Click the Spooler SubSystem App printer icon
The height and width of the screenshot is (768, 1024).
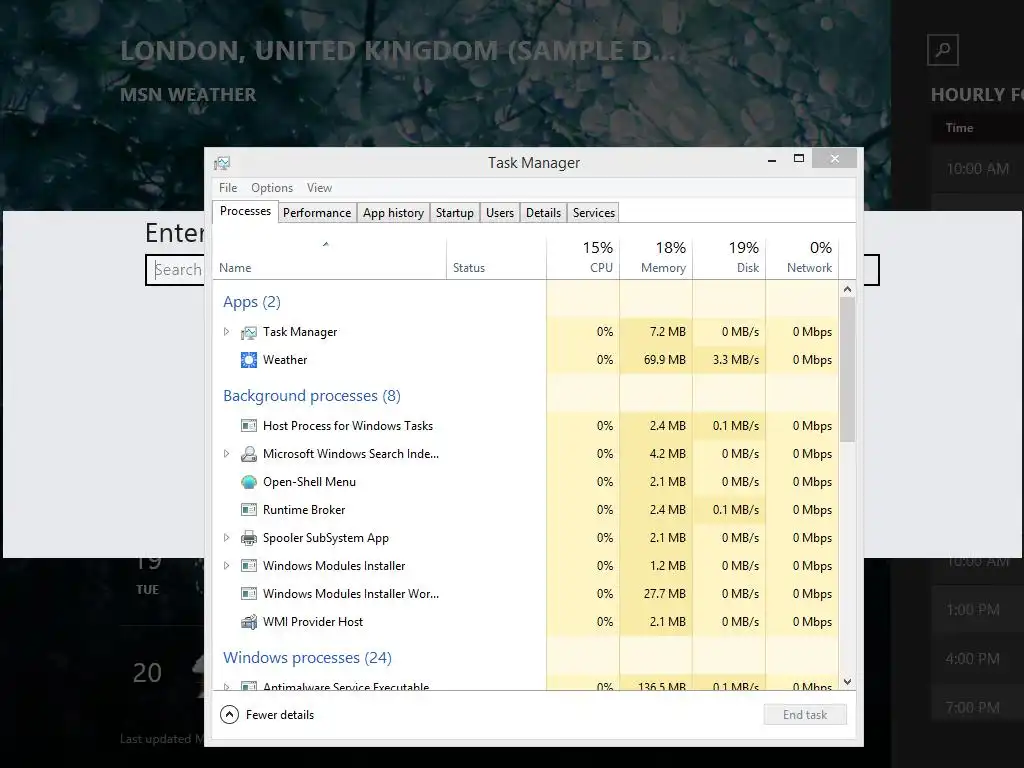click(249, 538)
